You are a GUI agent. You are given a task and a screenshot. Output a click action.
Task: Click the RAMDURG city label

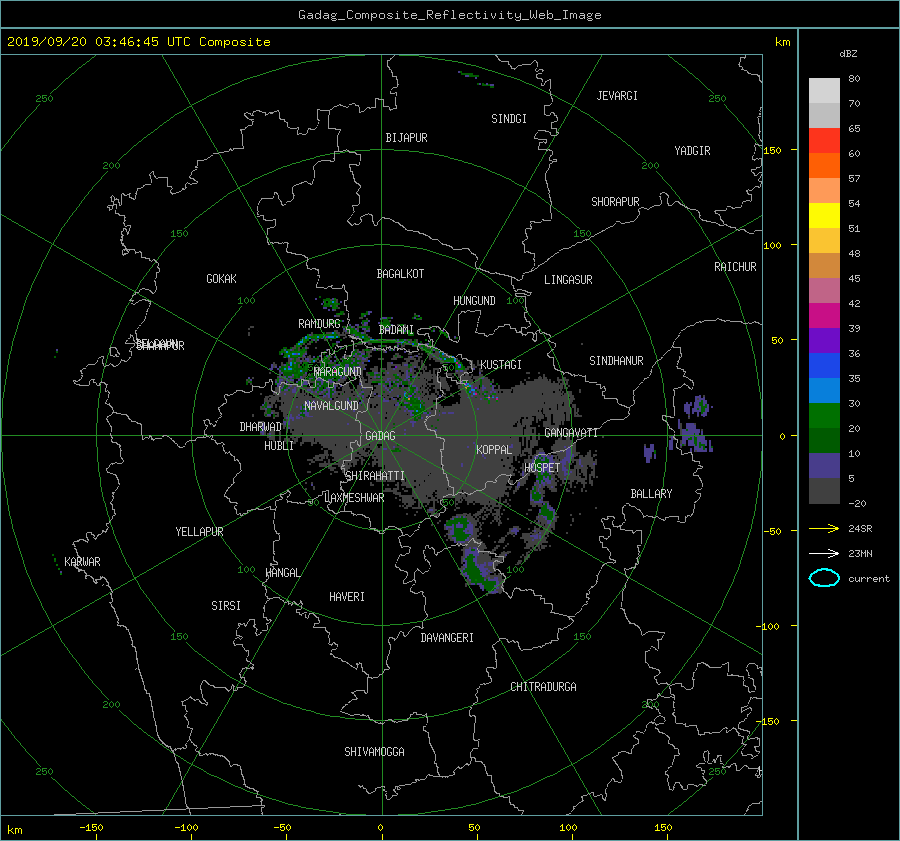[319, 324]
